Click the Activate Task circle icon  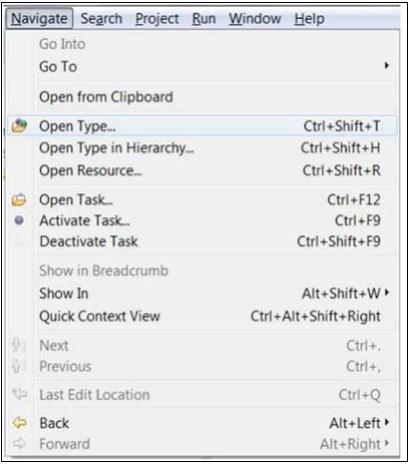tap(19, 220)
